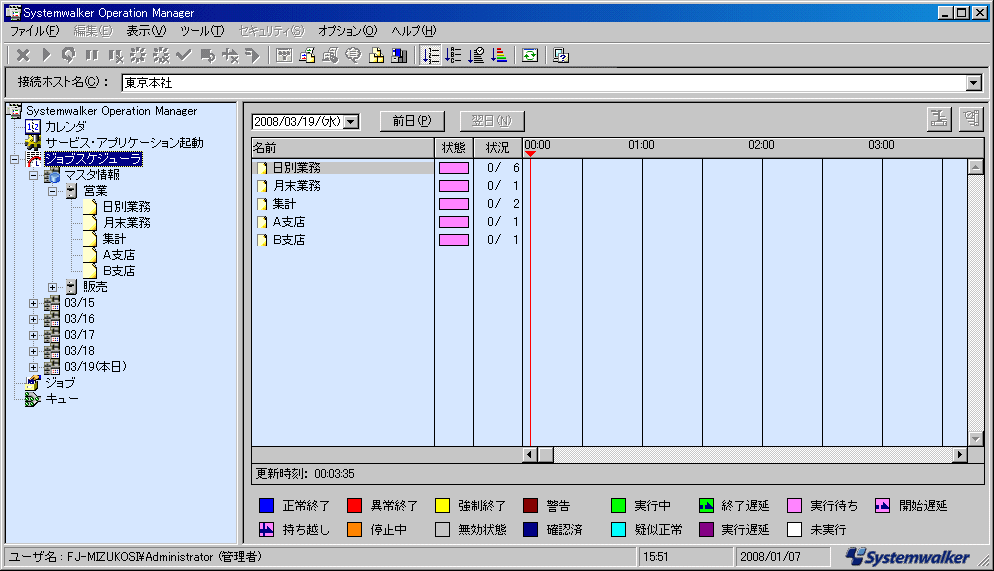This screenshot has width=994, height=571.
Task: Select the Systemwalker Operation Manager root node
Action: click(112, 111)
